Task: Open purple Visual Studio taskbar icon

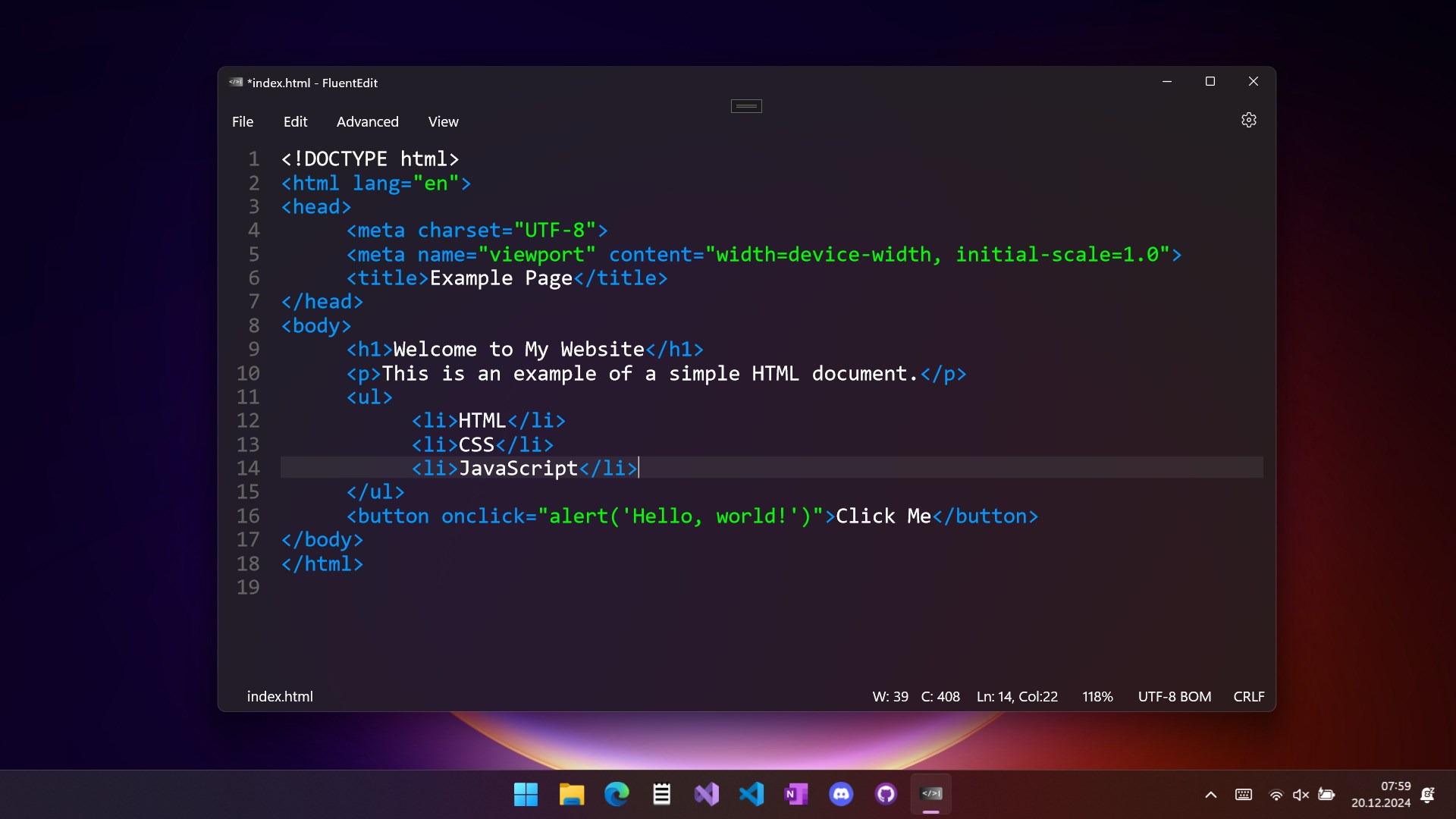Action: point(706,794)
